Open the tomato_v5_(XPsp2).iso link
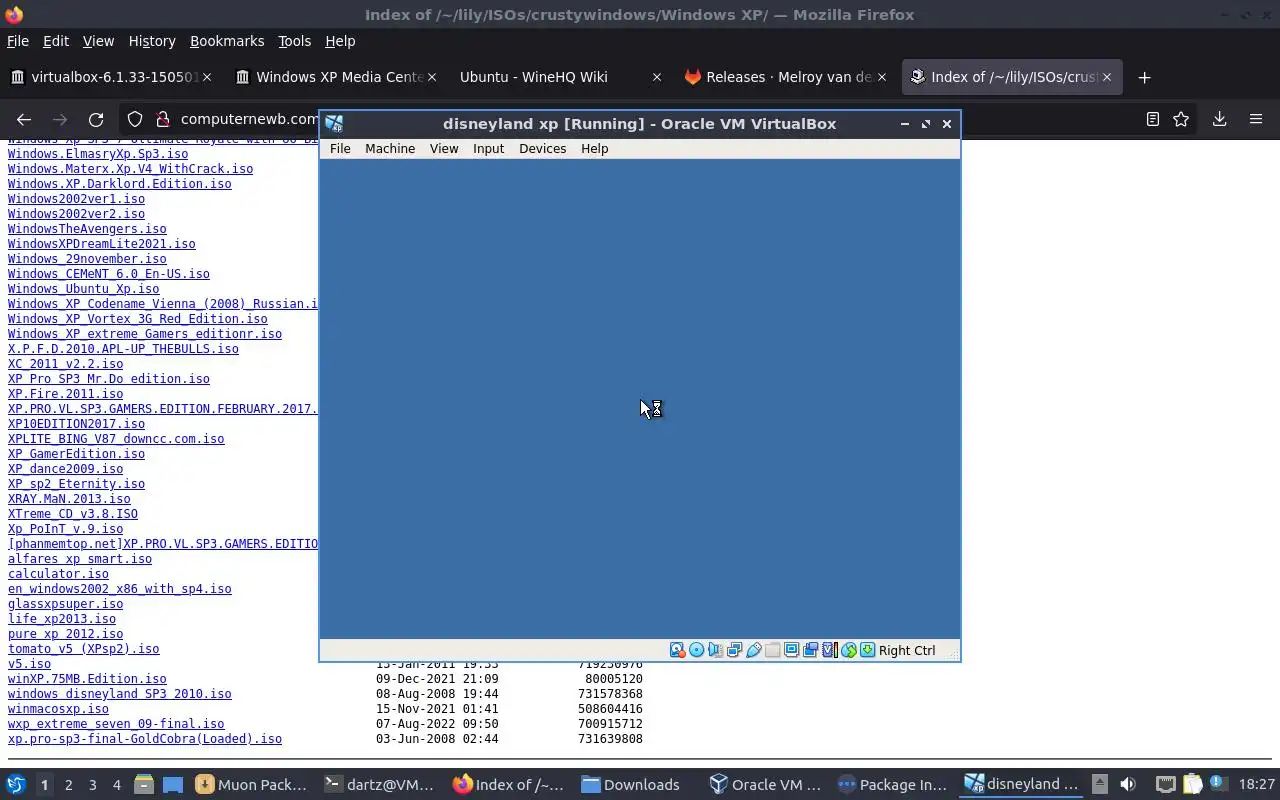The width and height of the screenshot is (1280, 800). [x=83, y=649]
